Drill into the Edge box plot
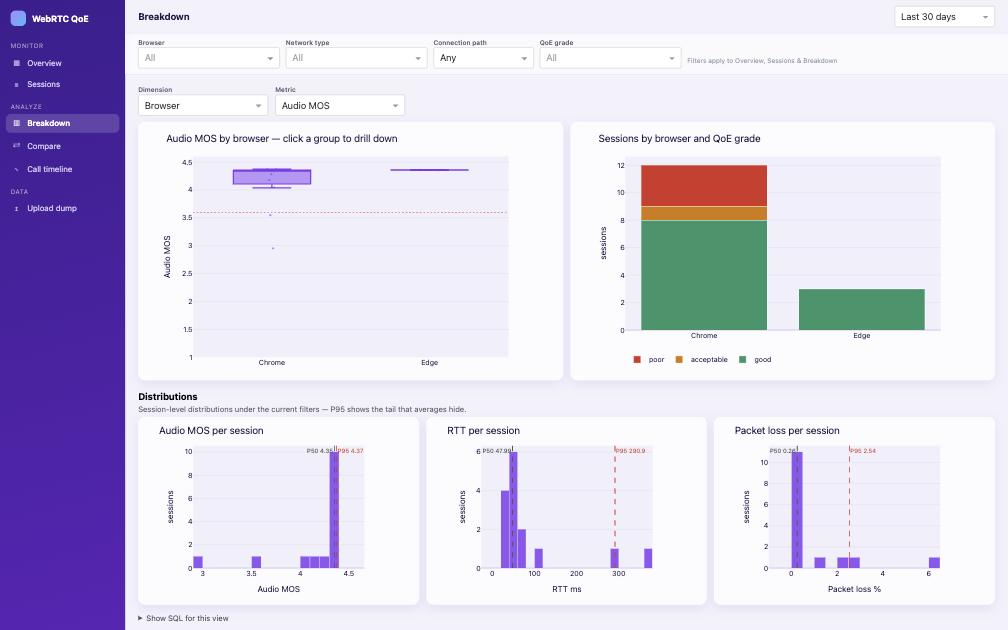 (429, 170)
